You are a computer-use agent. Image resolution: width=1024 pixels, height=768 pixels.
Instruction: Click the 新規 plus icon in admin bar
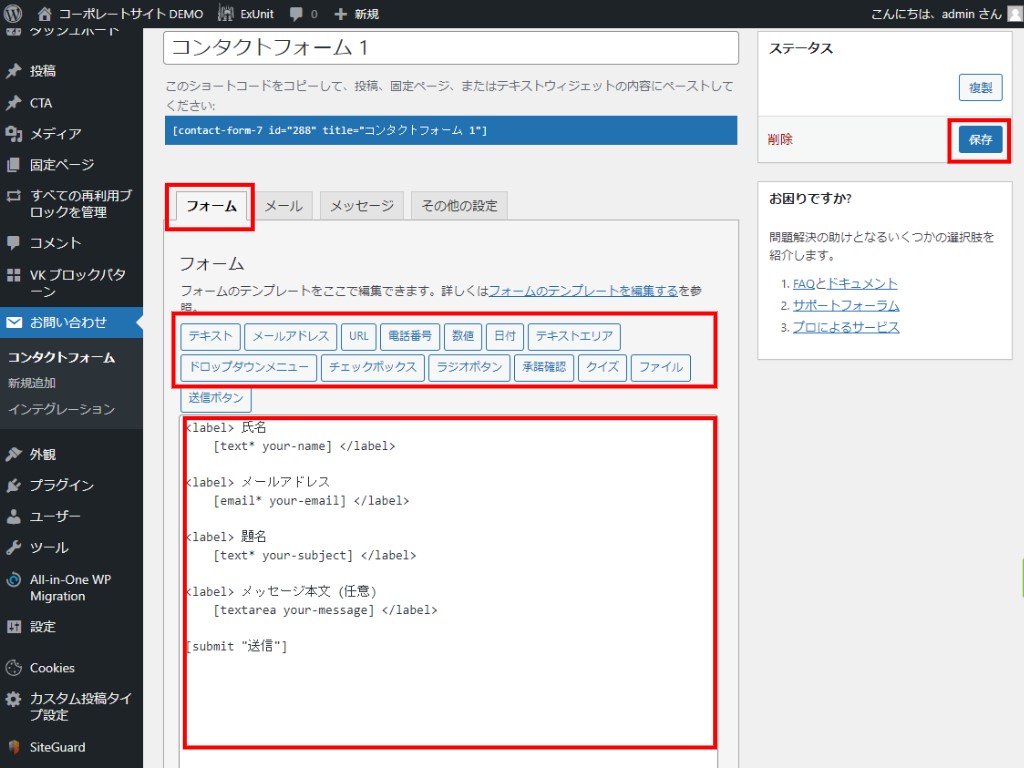pos(341,14)
